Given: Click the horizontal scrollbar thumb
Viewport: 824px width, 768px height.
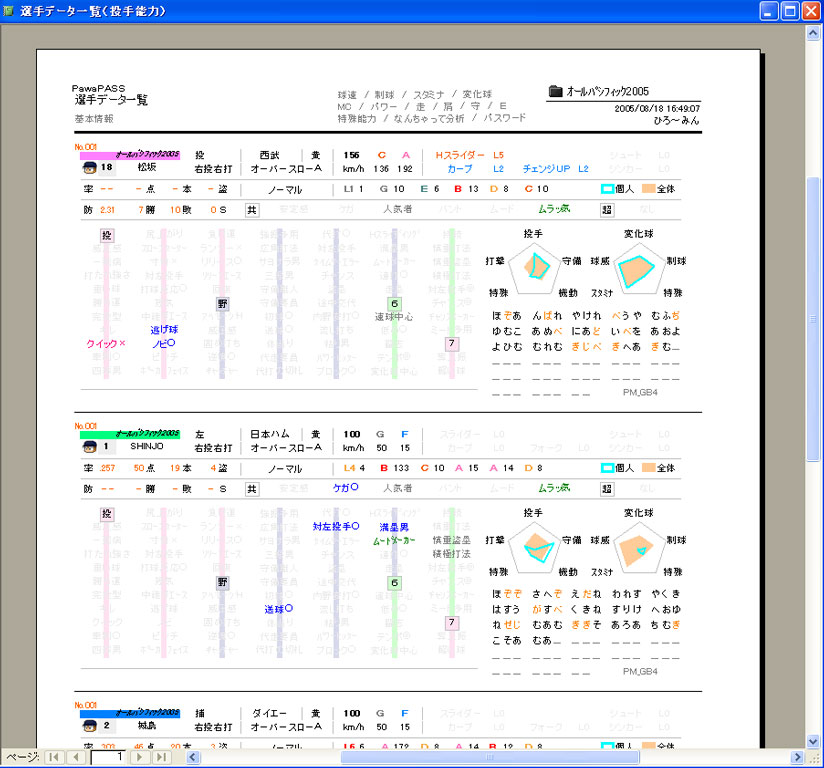Looking at the screenshot, I should pos(490,757).
